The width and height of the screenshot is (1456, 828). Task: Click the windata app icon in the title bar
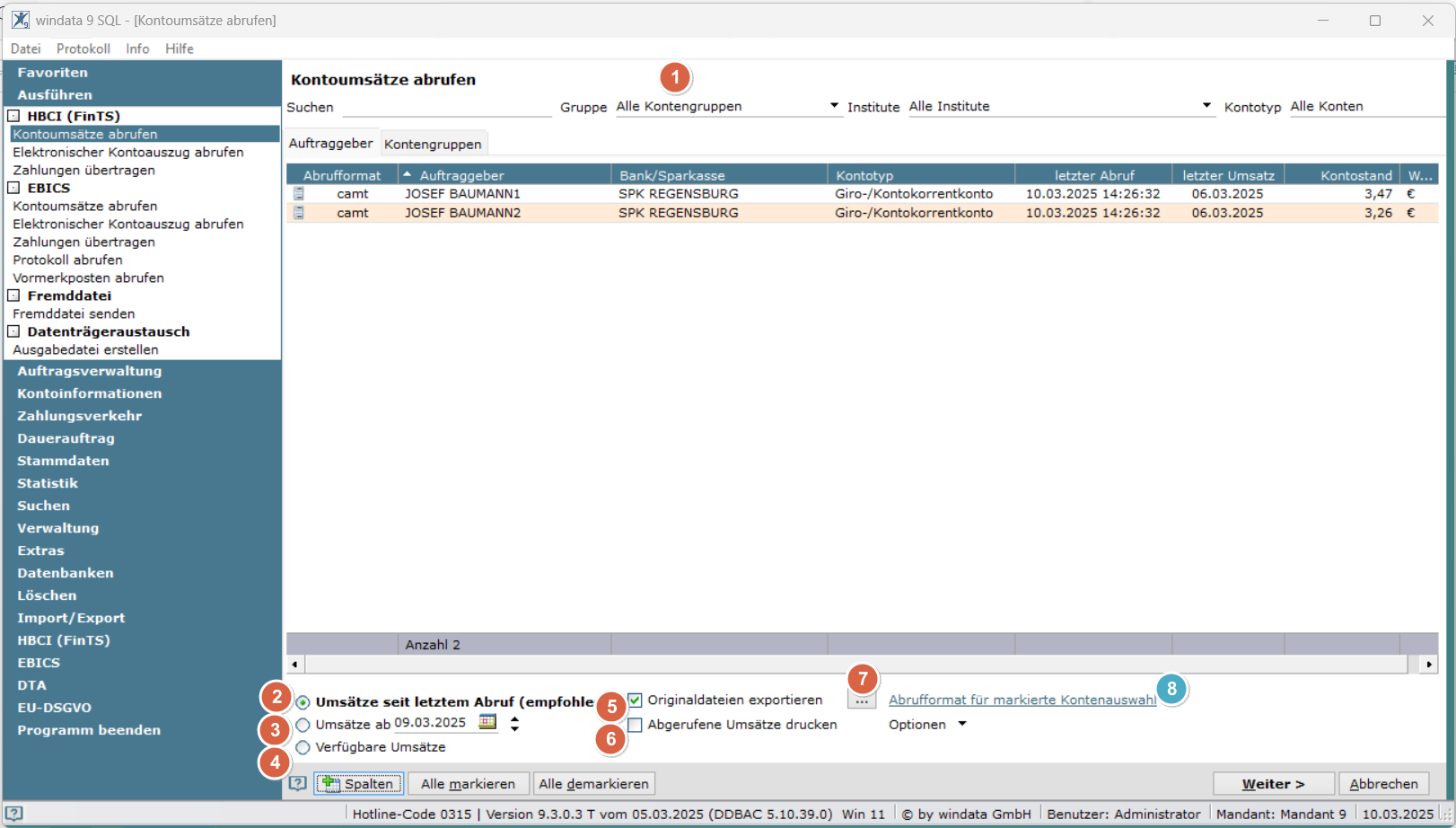(20, 20)
